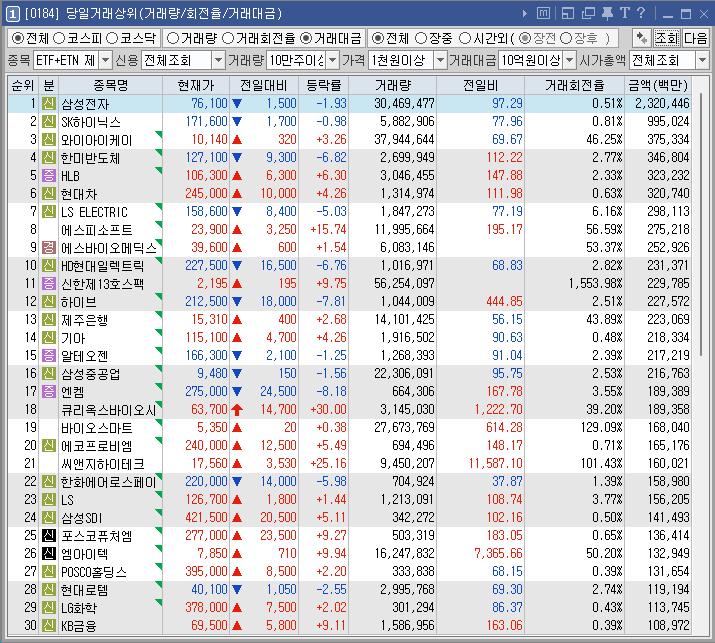The image size is (715, 643).
Task: Click the 신 badge in the LG화학 row
Action: tap(49, 607)
